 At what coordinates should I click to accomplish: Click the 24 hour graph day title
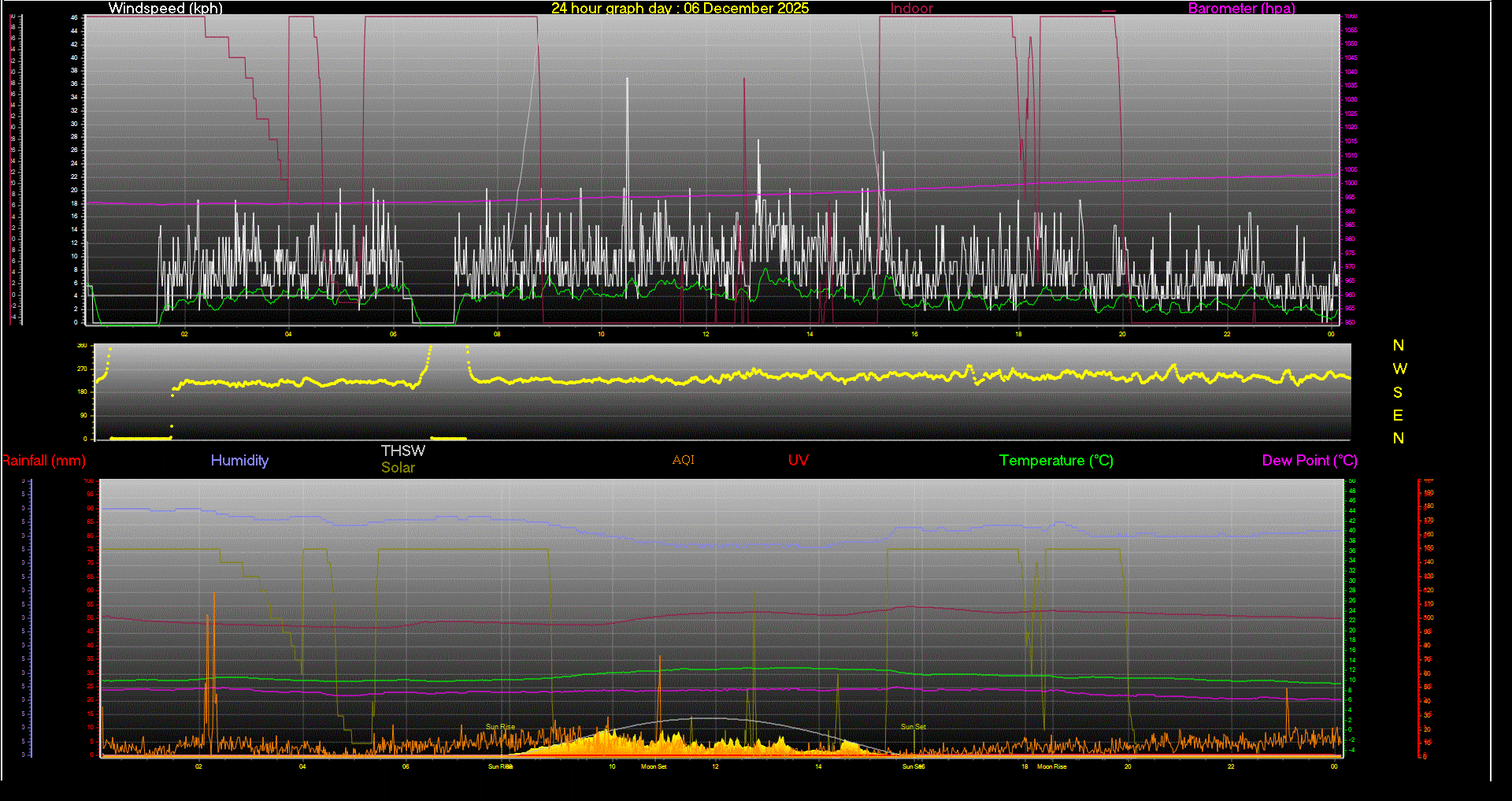tap(679, 9)
